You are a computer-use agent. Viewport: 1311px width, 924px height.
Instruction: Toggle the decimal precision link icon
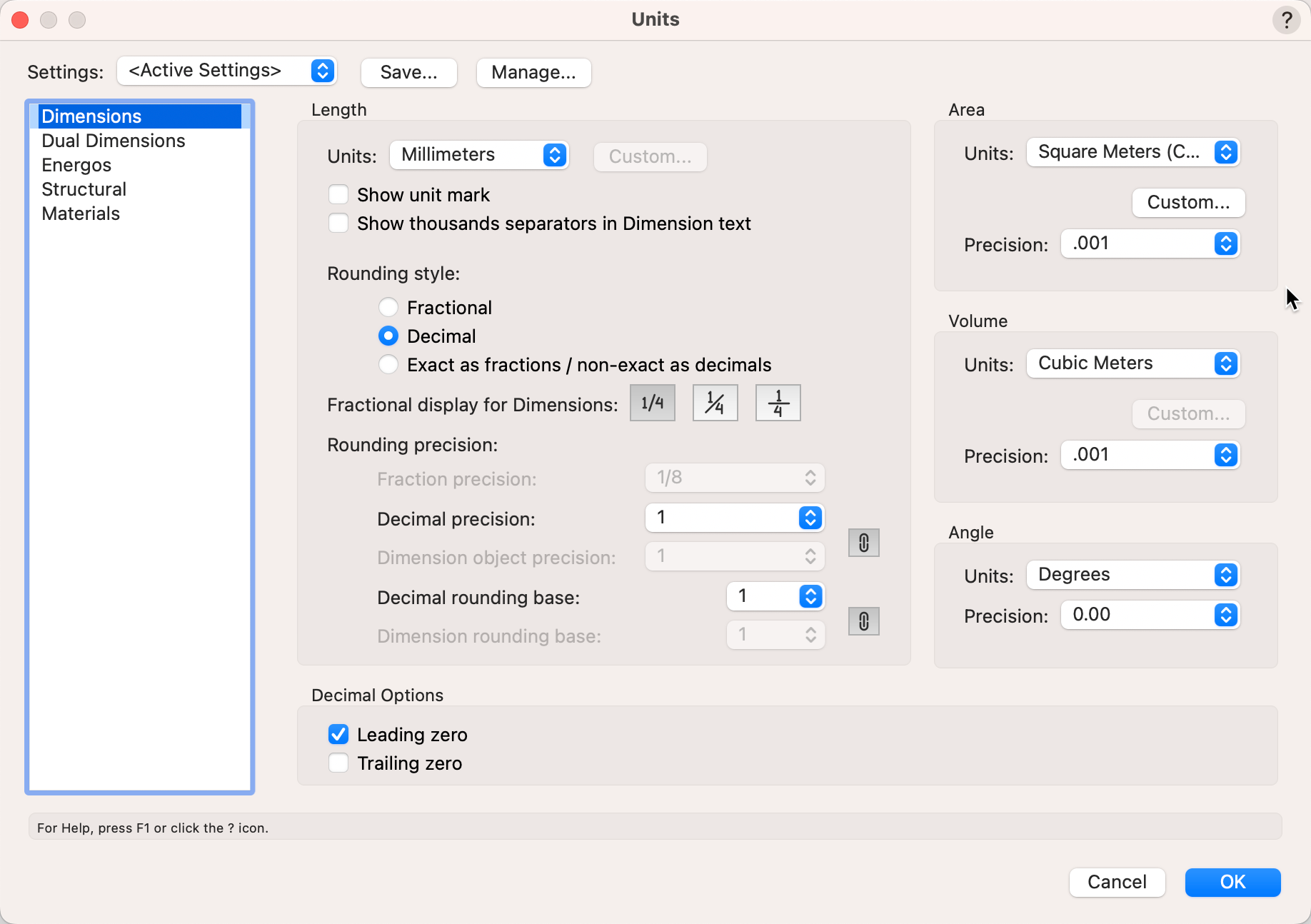(863, 543)
